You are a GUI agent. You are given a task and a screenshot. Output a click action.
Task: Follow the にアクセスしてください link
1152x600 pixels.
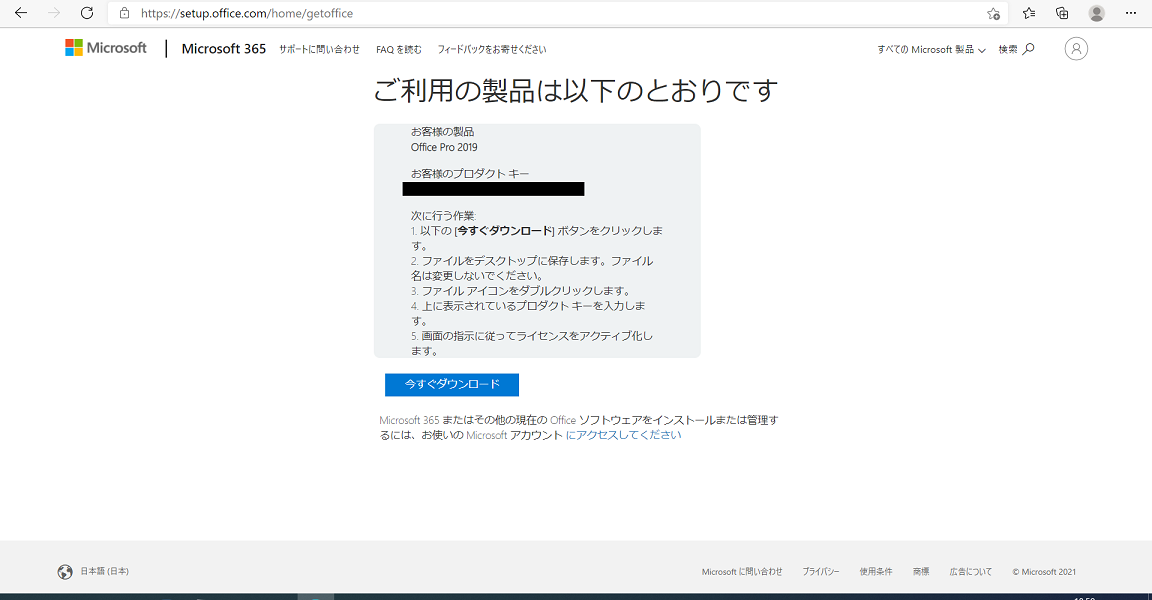(623, 435)
